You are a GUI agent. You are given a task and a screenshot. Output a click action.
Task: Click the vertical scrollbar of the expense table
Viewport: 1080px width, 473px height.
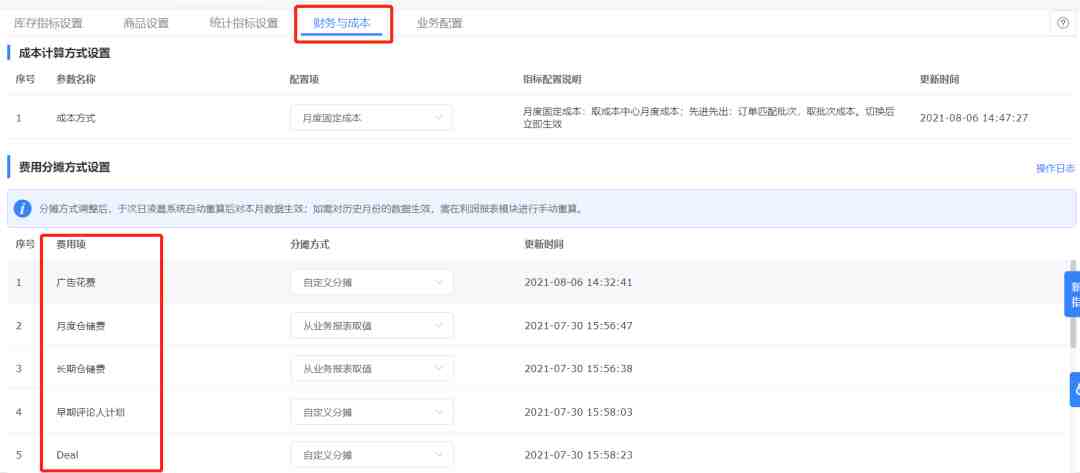point(1073,303)
